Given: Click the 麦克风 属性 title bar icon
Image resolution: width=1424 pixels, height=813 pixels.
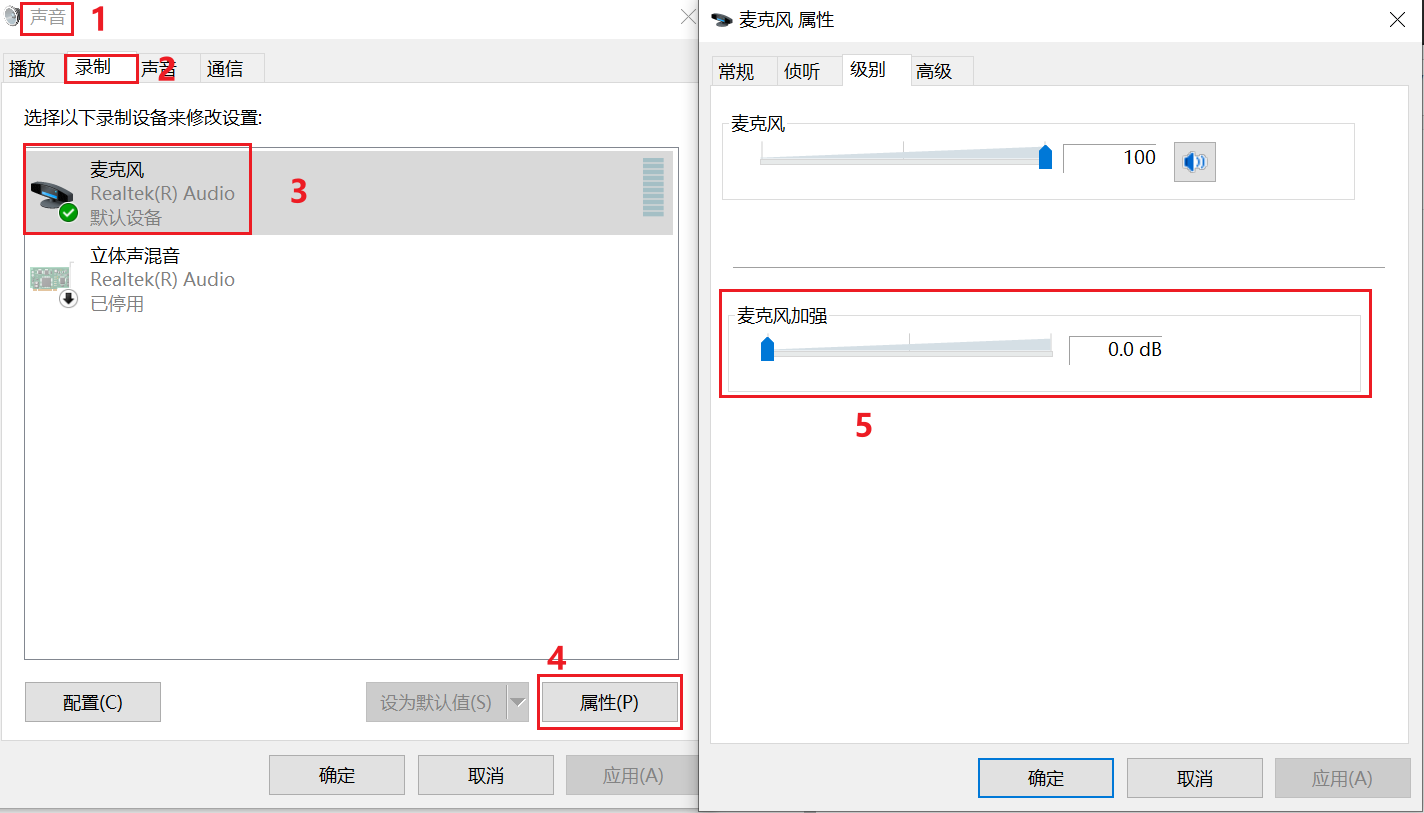Looking at the screenshot, I should coord(722,19).
